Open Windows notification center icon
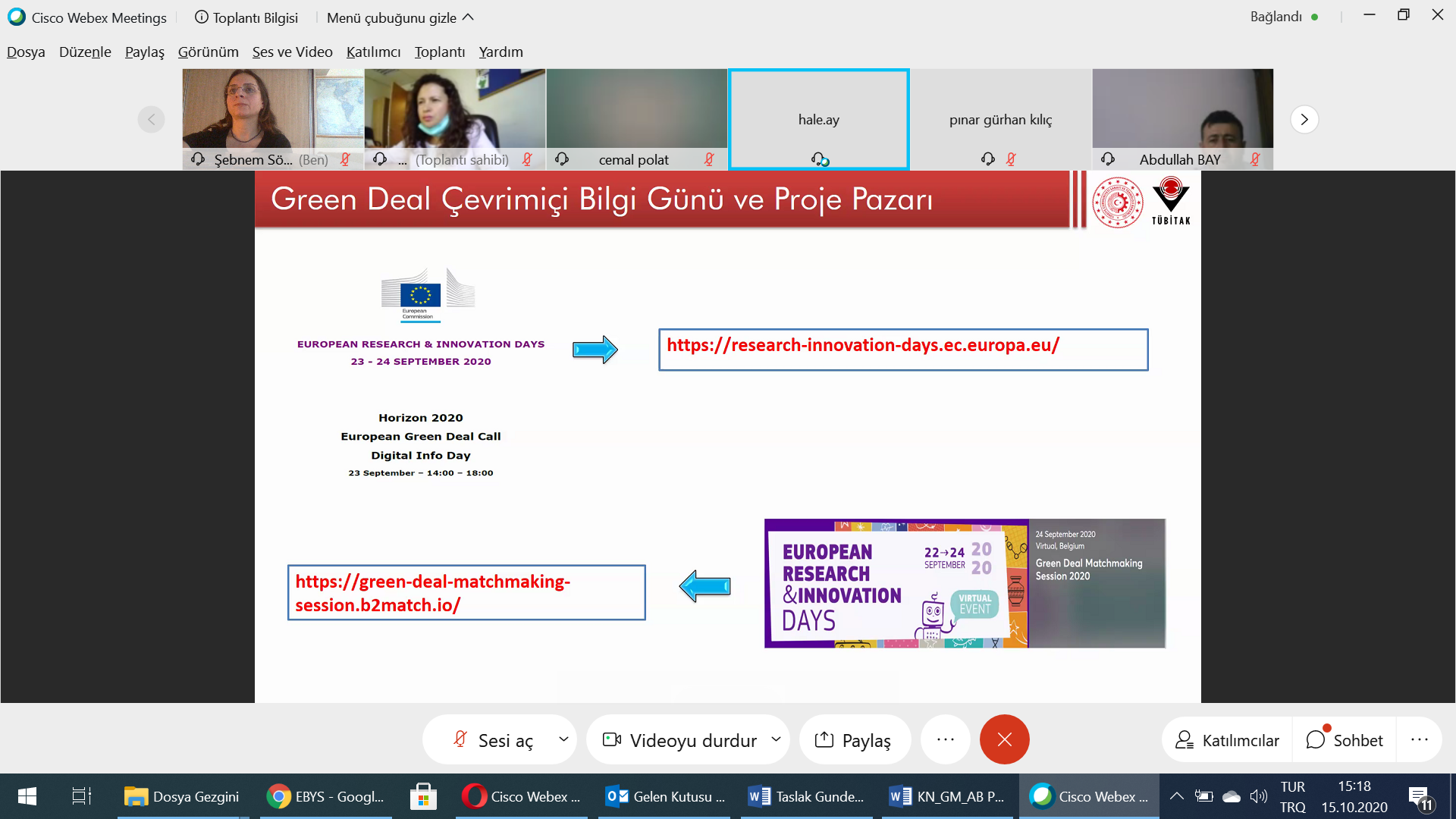1456x819 pixels. pyautogui.click(x=1419, y=796)
